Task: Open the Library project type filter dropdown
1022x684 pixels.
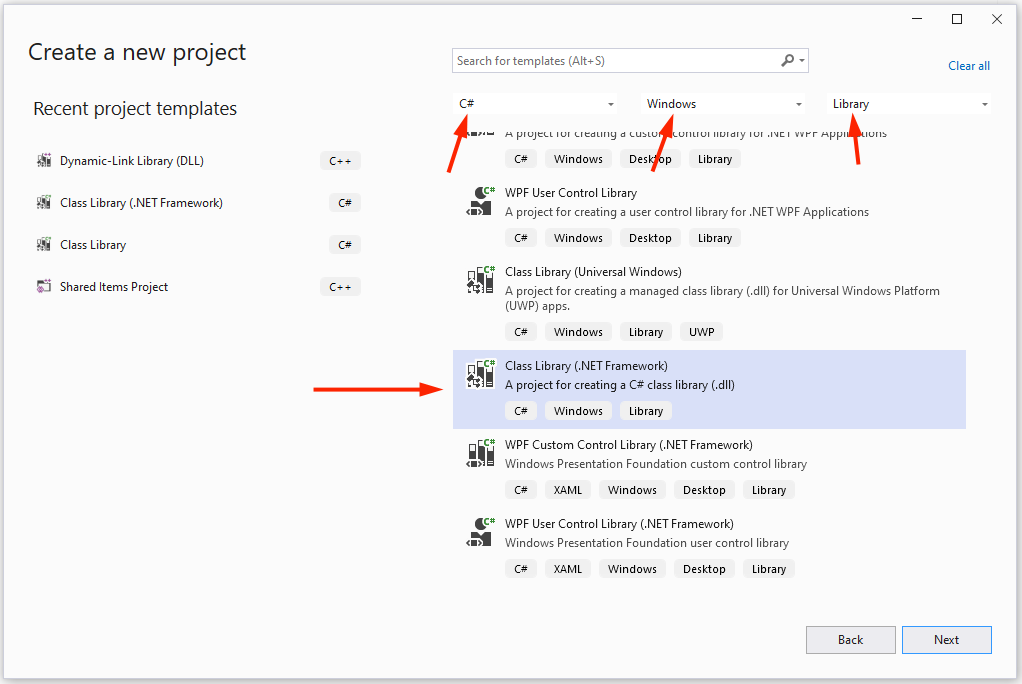Action: 909,104
